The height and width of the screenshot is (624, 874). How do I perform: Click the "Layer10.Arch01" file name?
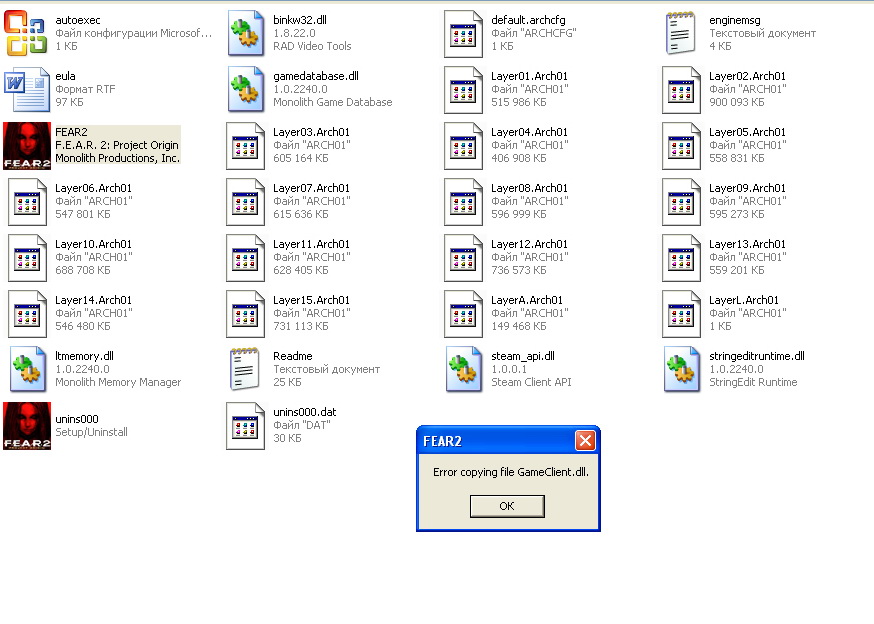click(94, 244)
